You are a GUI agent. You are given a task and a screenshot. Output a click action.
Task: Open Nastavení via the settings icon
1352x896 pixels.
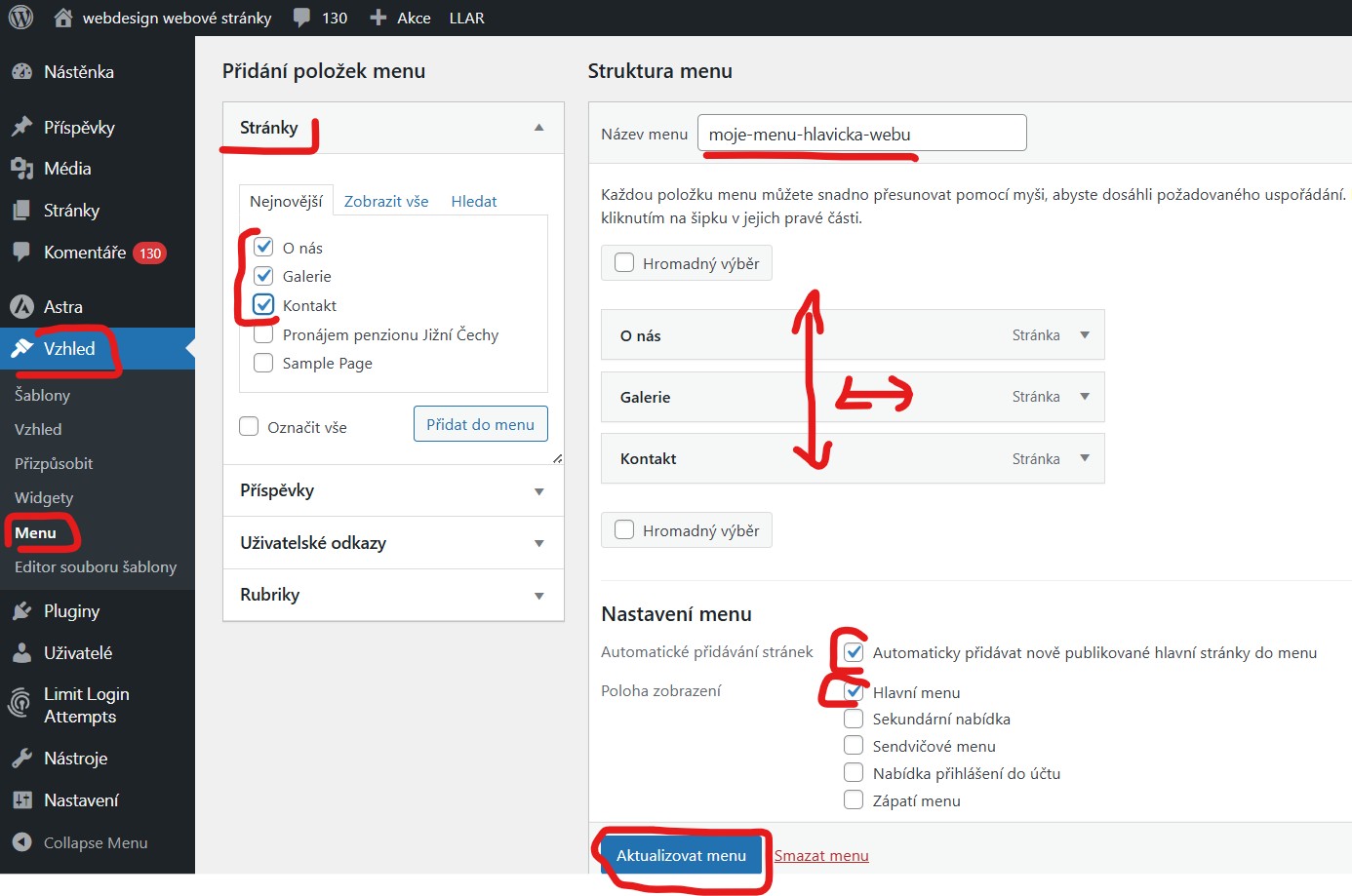point(23,799)
